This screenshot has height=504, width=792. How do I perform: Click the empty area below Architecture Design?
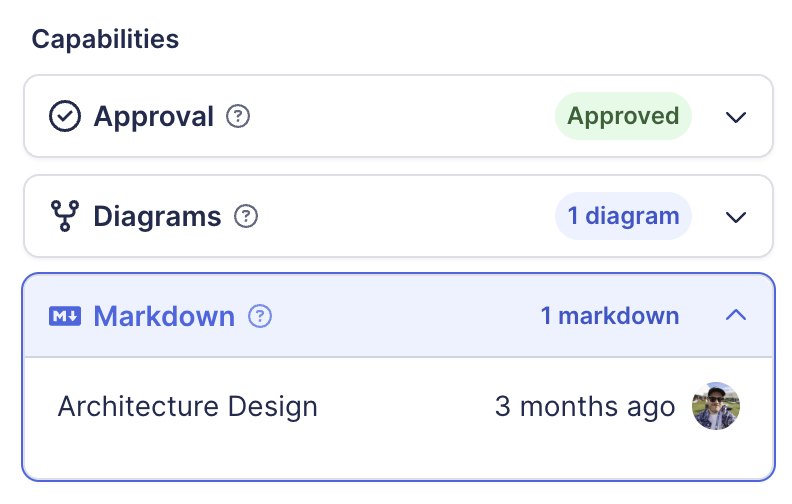click(x=397, y=455)
